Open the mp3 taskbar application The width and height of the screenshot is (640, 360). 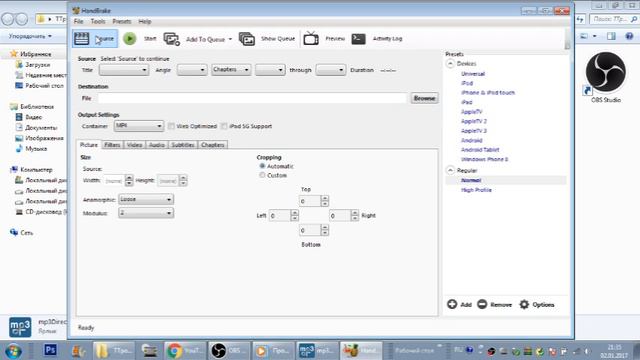tap(316, 351)
